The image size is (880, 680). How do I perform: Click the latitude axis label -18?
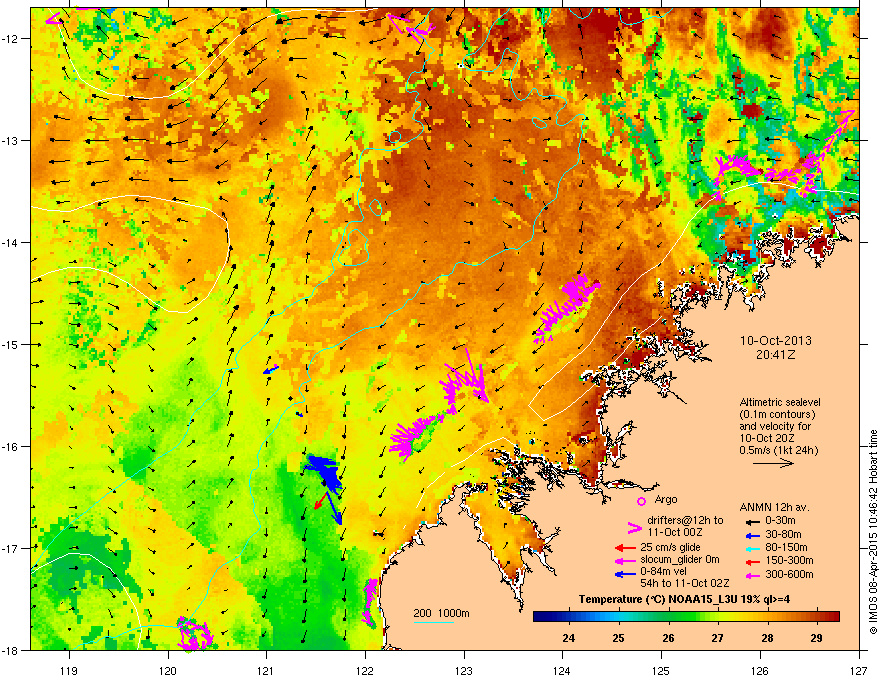tap(11, 650)
